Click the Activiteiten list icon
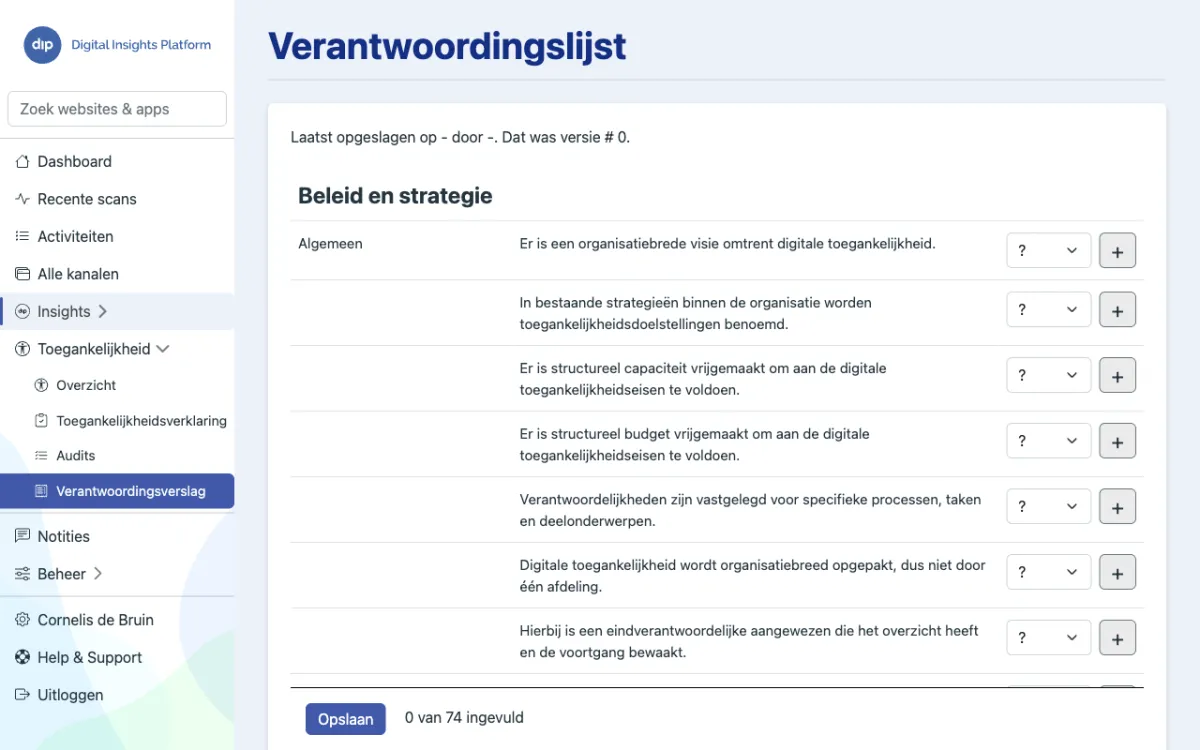This screenshot has height=750, width=1200. (22, 236)
